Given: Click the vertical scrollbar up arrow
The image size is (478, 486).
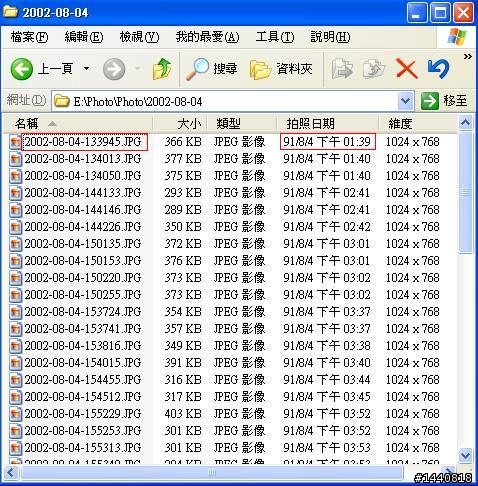Looking at the screenshot, I should (x=466, y=123).
